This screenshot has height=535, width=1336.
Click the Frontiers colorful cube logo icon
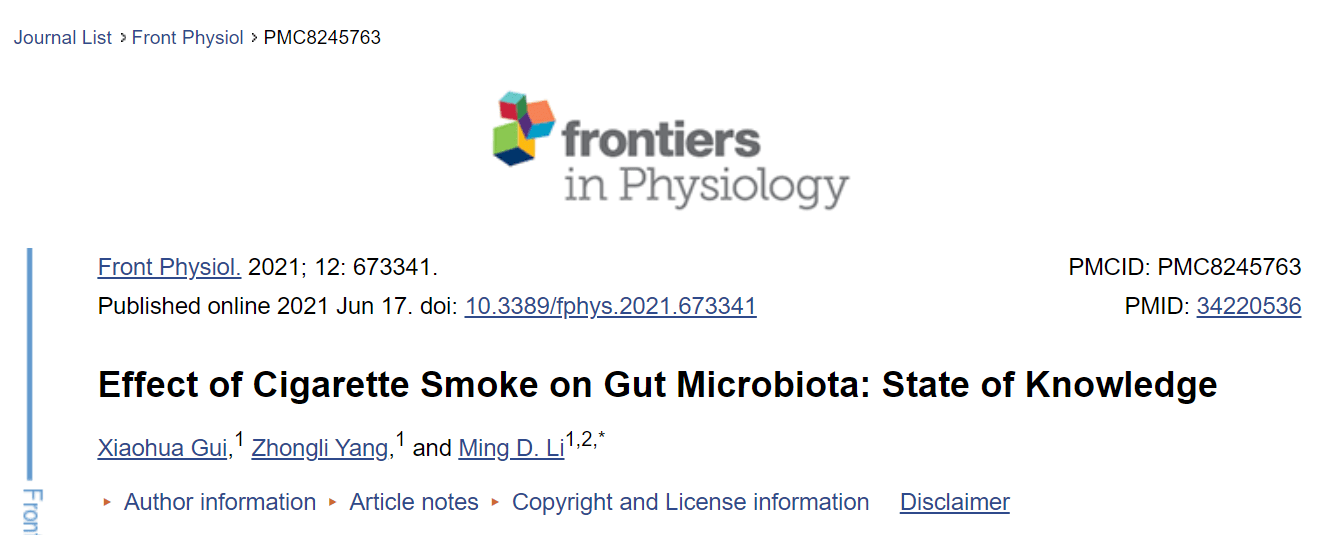(523, 128)
